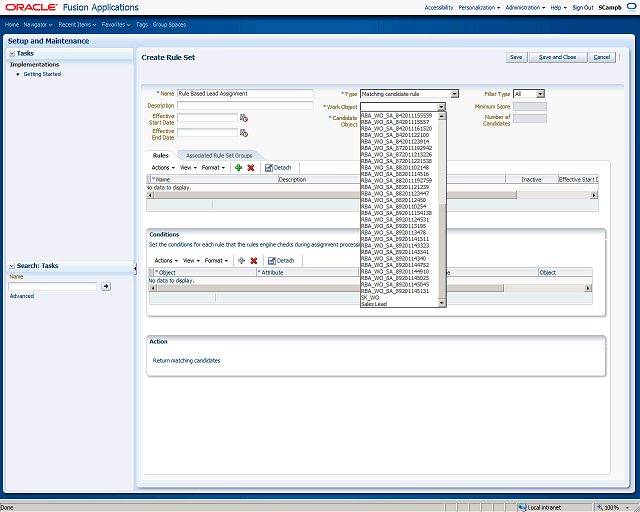Open the Effective Start Date calendar picker
The height and width of the screenshot is (512, 640).
point(244,118)
